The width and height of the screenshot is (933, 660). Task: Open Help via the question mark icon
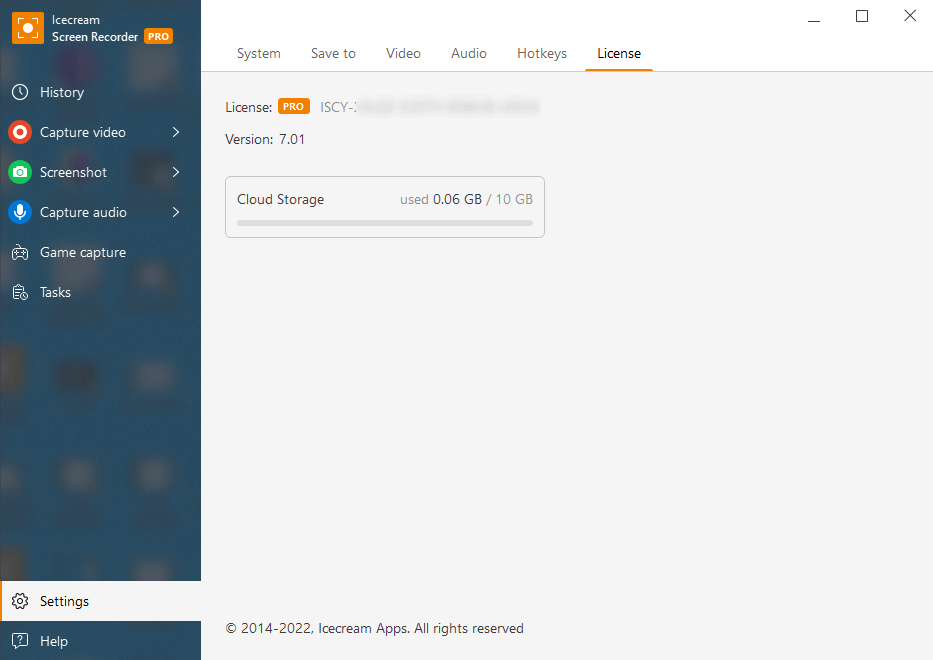tap(20, 641)
